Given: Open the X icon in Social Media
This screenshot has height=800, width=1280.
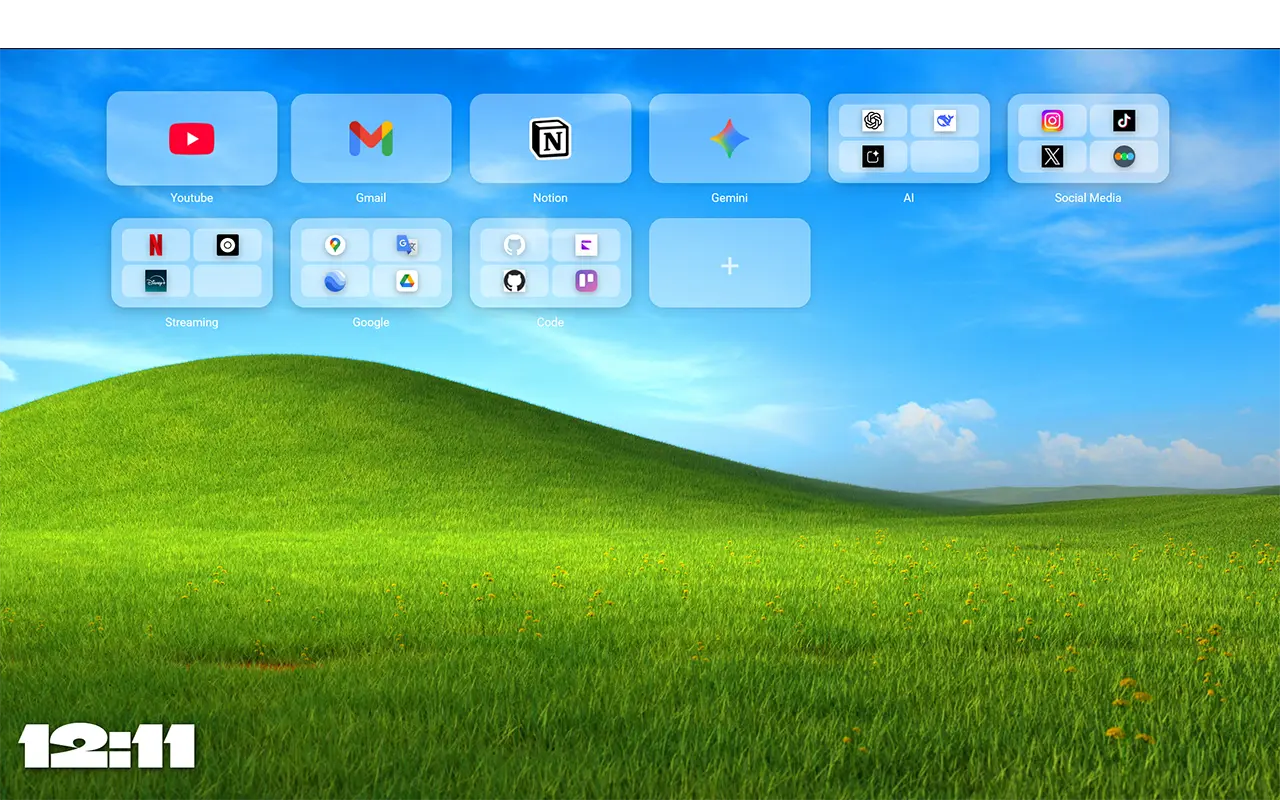Looking at the screenshot, I should pyautogui.click(x=1052, y=156).
